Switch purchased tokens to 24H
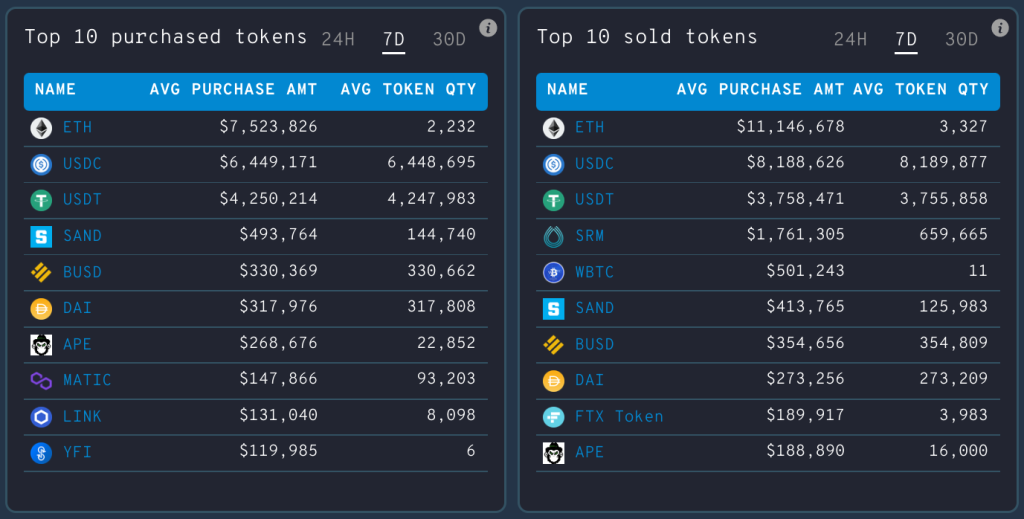This screenshot has height=519, width=1024. 338,40
